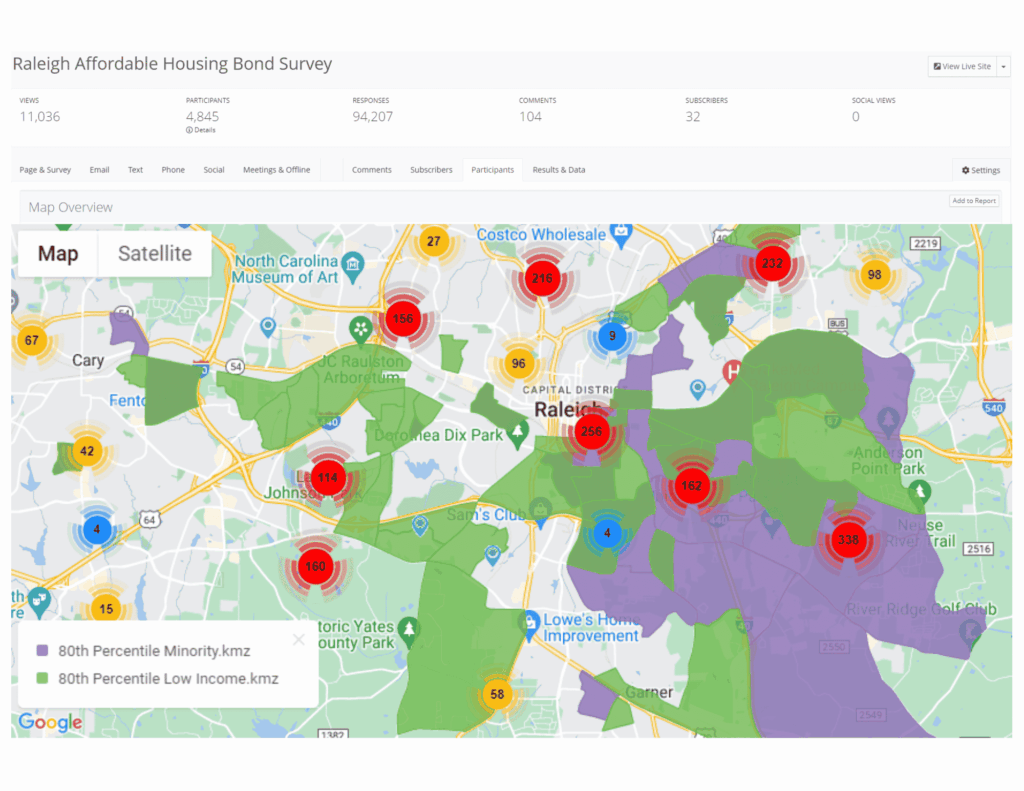Collapse the Map Overview section header

coord(70,207)
